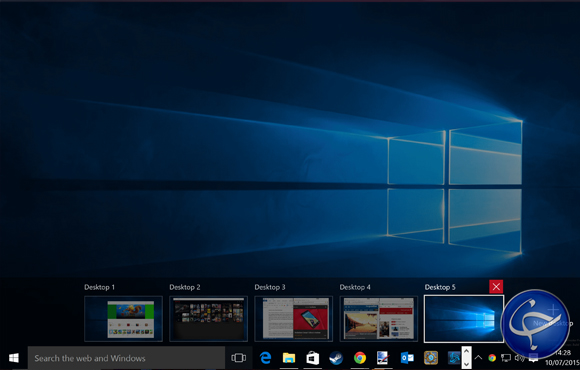Click the Desktop 2 label
The width and height of the screenshot is (580, 370).
[x=185, y=287]
